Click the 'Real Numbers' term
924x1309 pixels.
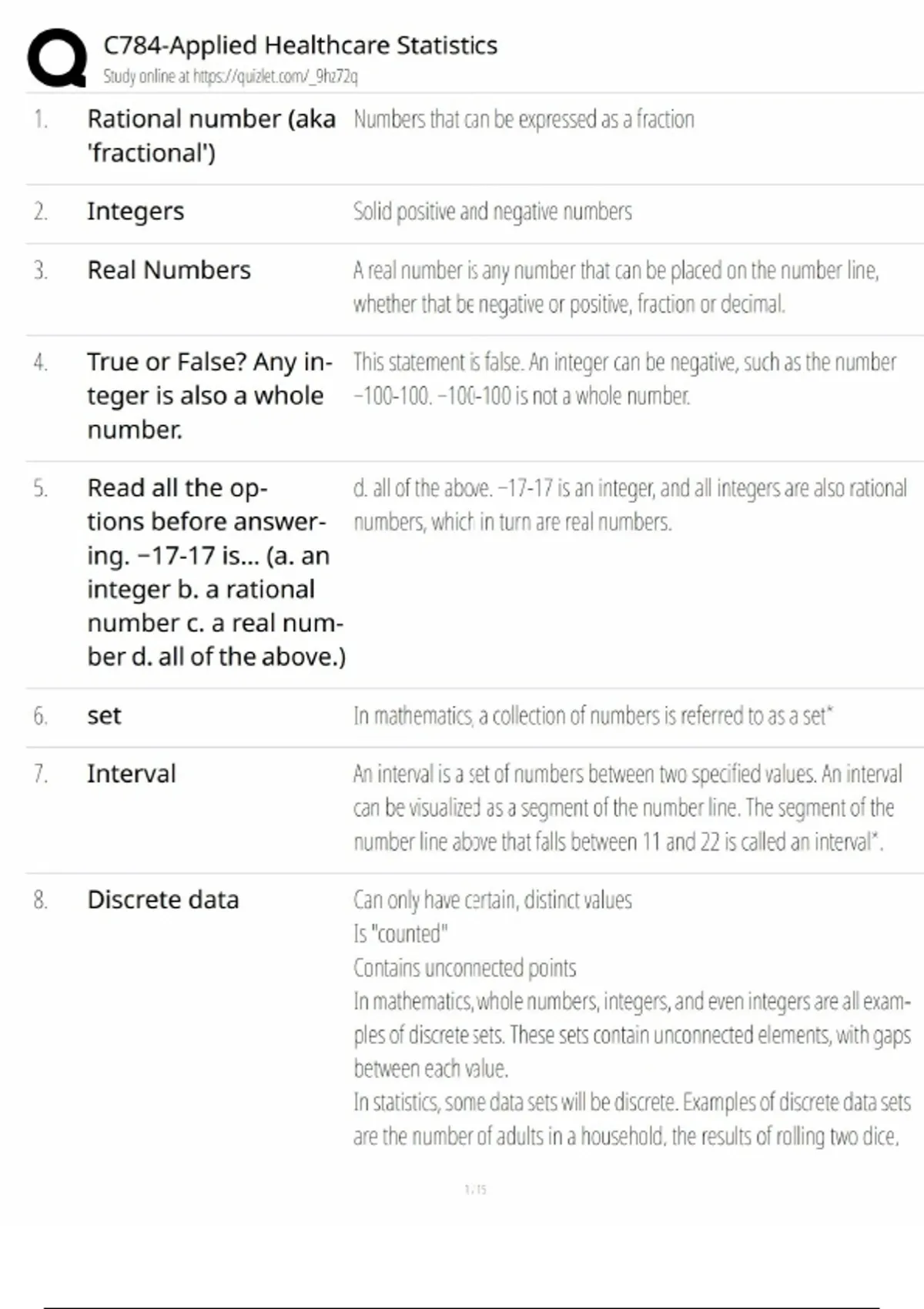click(x=169, y=270)
